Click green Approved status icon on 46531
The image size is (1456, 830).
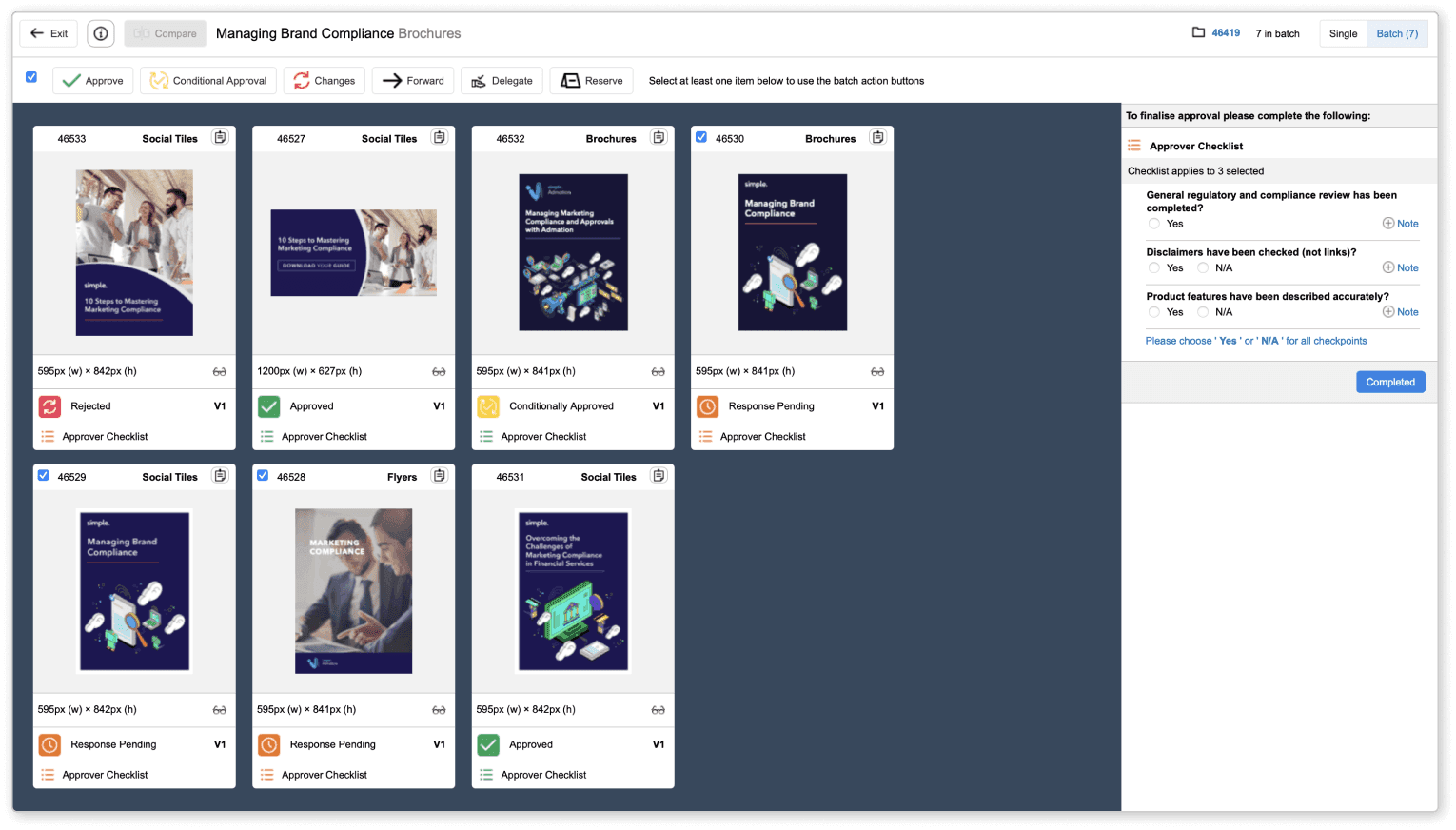tap(488, 744)
